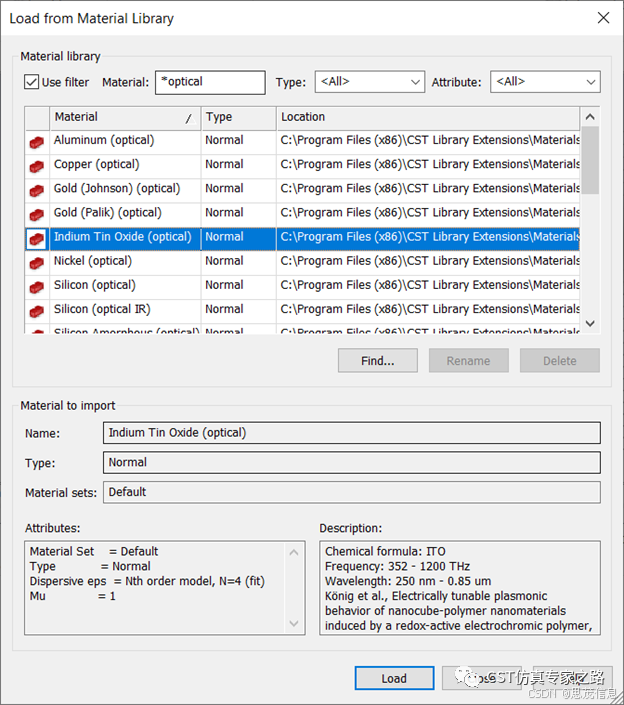The height and width of the screenshot is (705, 624).
Task: Click material list scroll up arrow
Action: point(590,117)
